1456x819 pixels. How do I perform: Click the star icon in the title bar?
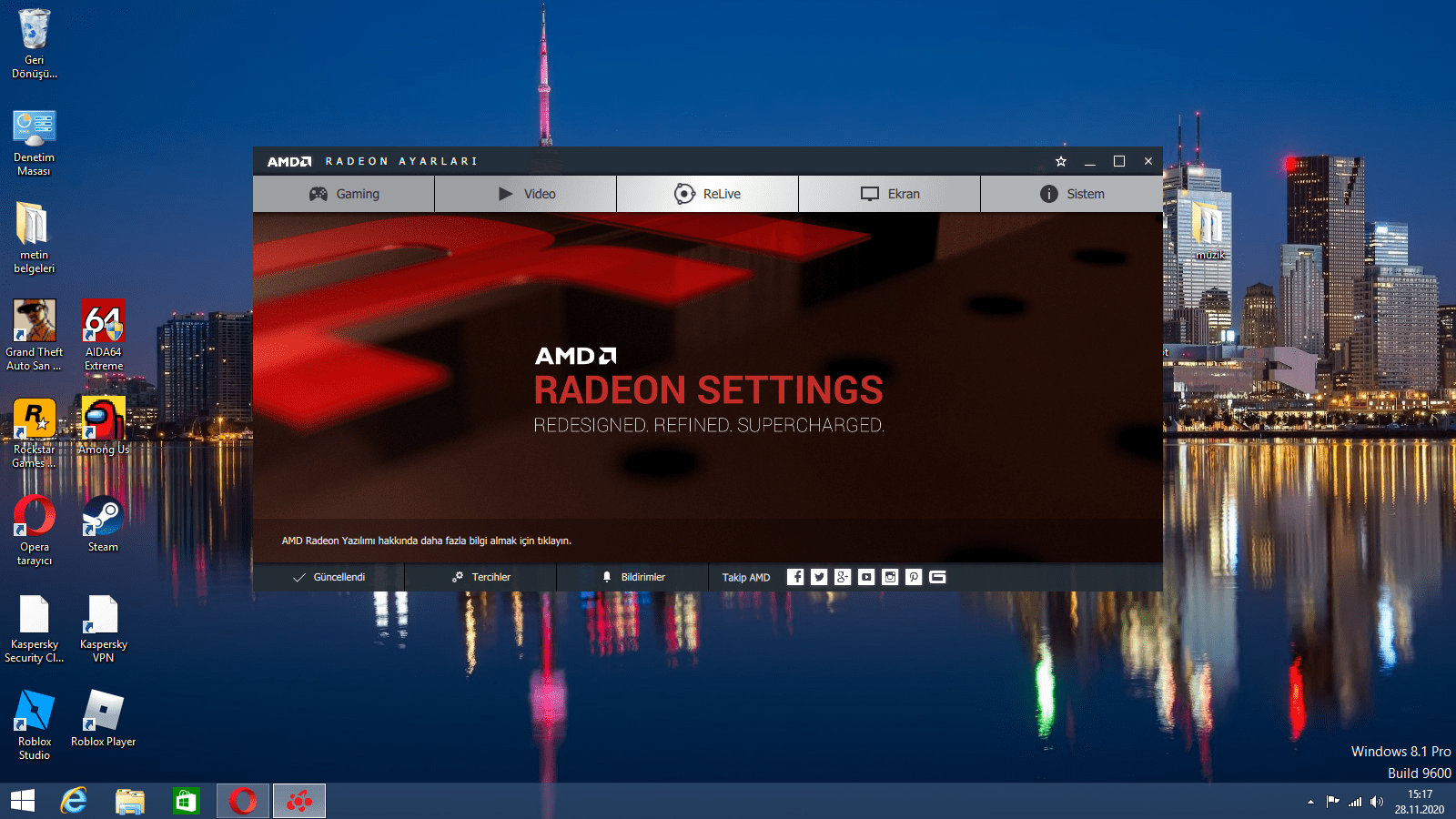tap(1061, 161)
